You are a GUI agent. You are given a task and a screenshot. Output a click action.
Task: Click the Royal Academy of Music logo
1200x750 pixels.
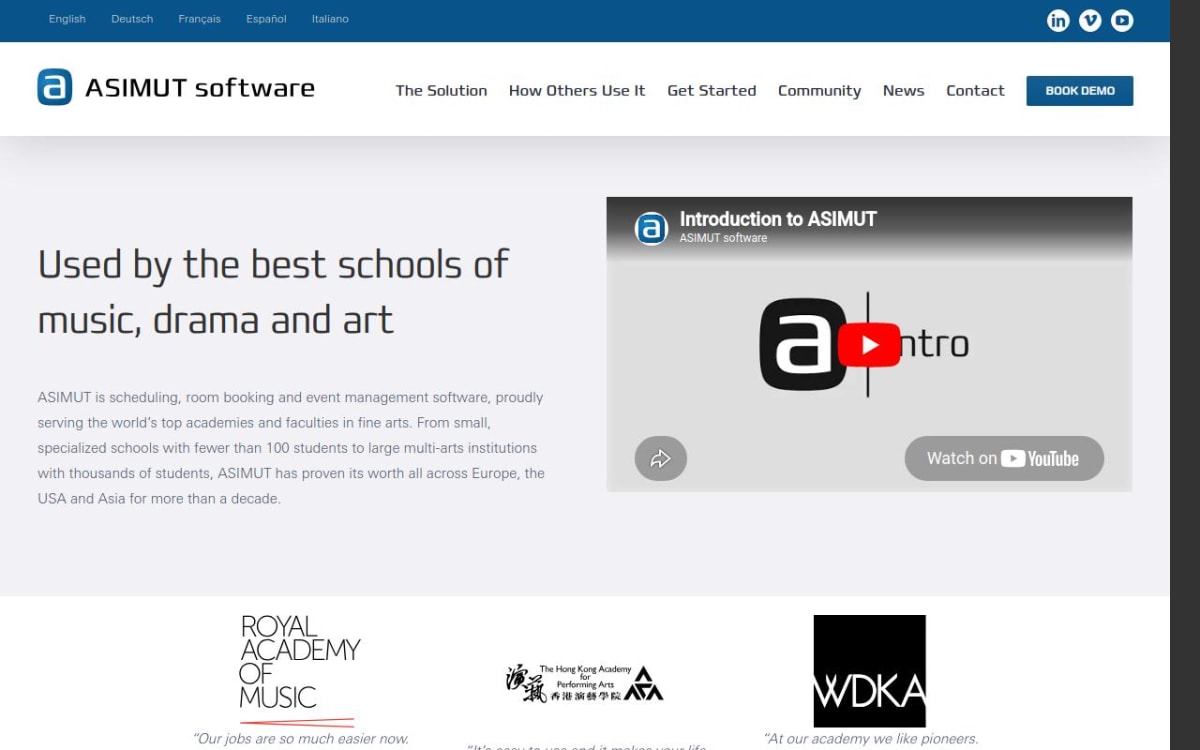(299, 671)
